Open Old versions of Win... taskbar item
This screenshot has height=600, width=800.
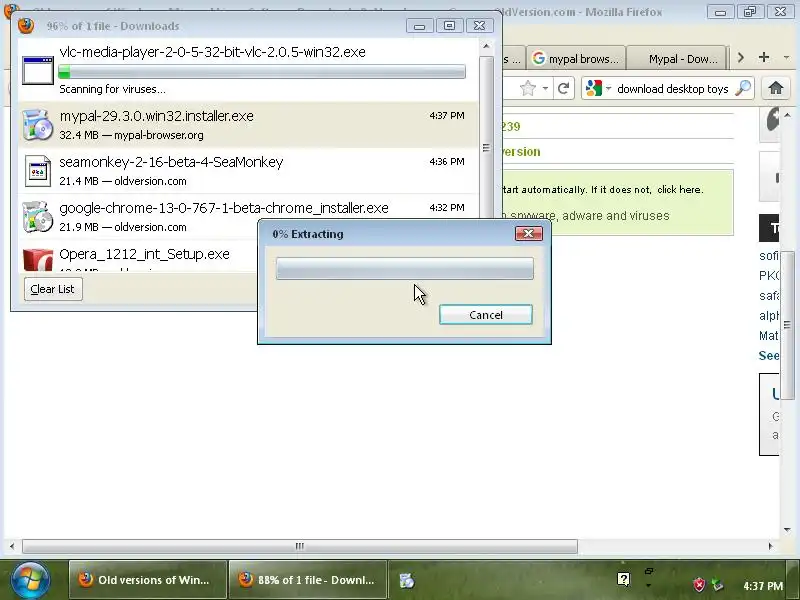148,580
